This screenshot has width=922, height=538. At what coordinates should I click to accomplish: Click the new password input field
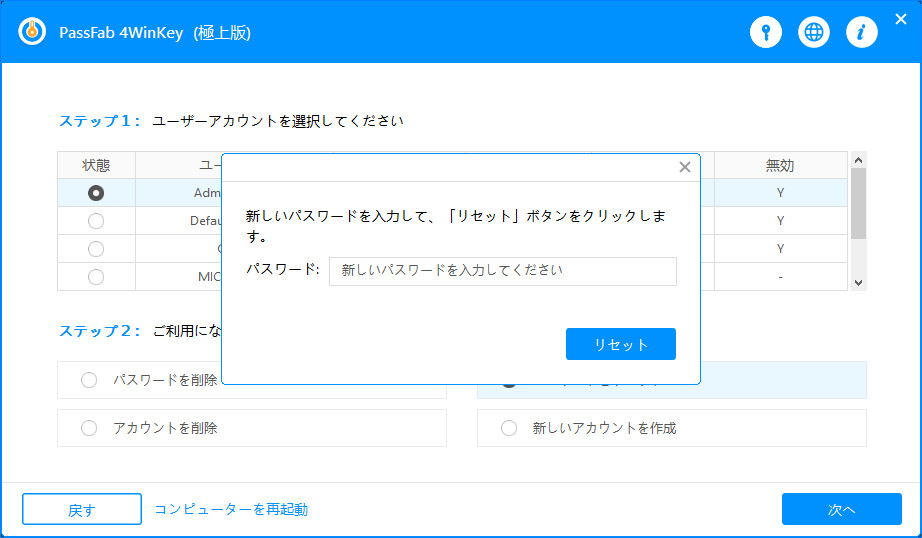502,271
